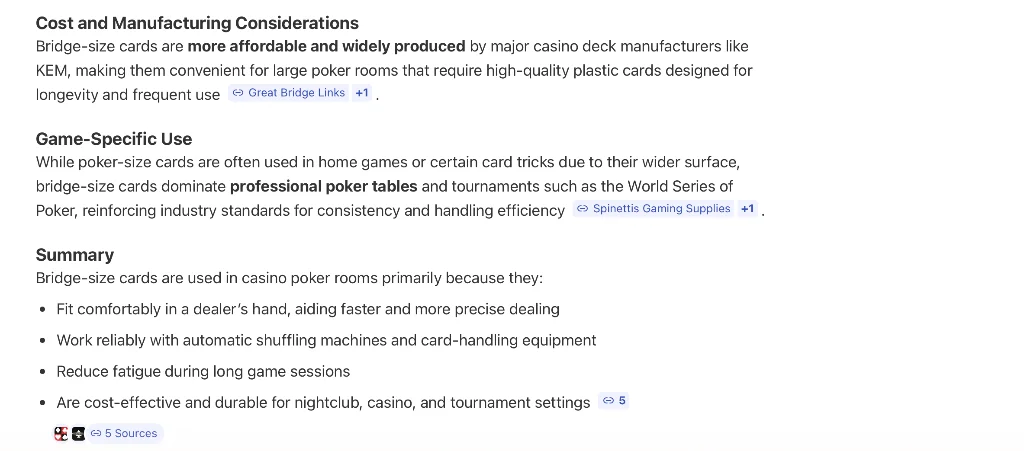Screen dimensions: 1024x451
Task: Click the link icon in Great Bridge Links chip
Action: click(238, 93)
